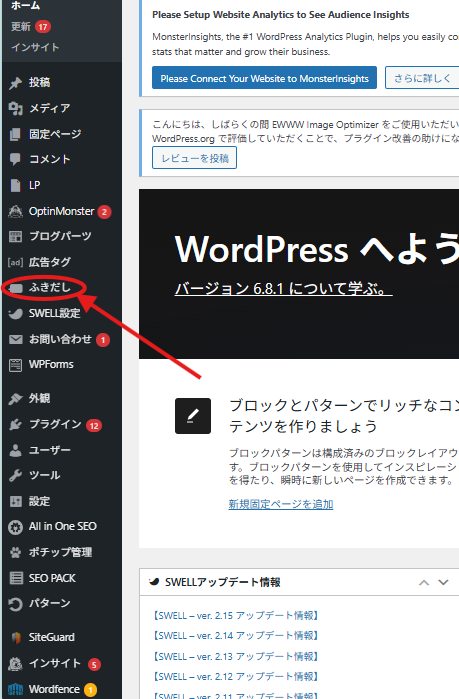
Task: Click the インサイト notification badge 5
Action: [94, 665]
